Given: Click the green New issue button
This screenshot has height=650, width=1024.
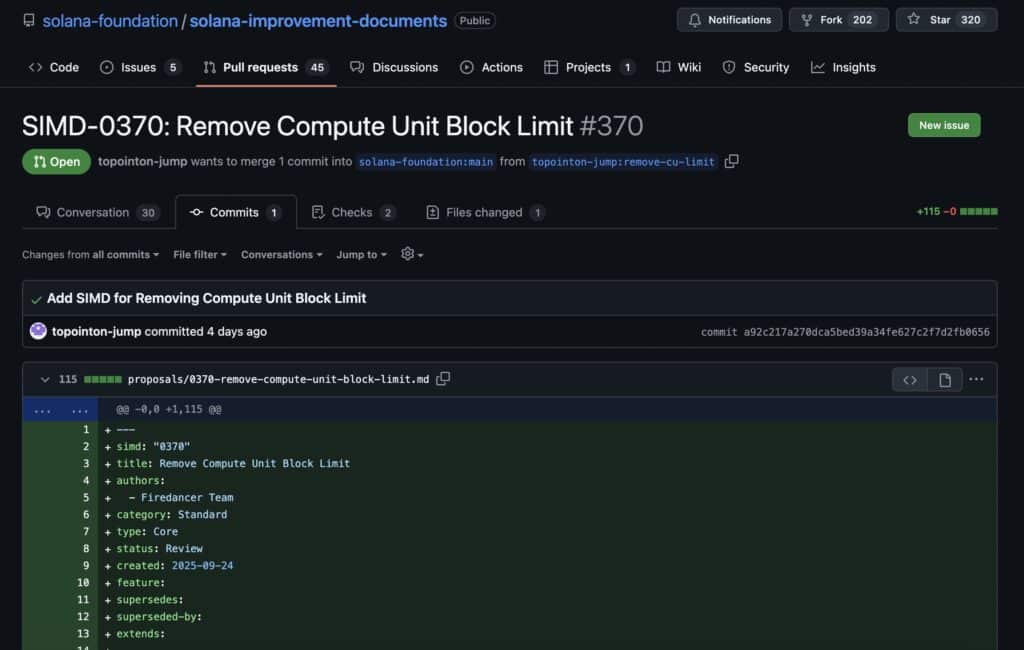Looking at the screenshot, I should pyautogui.click(x=944, y=125).
